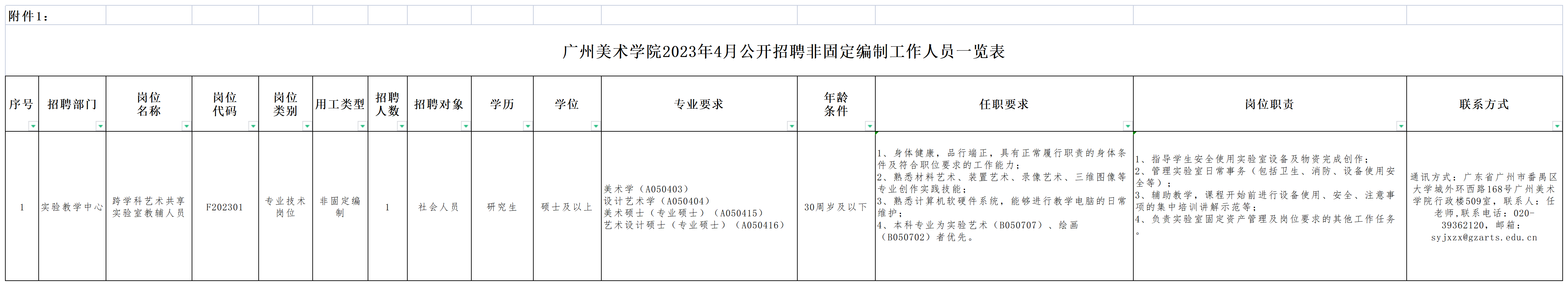Click the 用工类型 header cell
This screenshot has width=1568, height=286.
340,104
